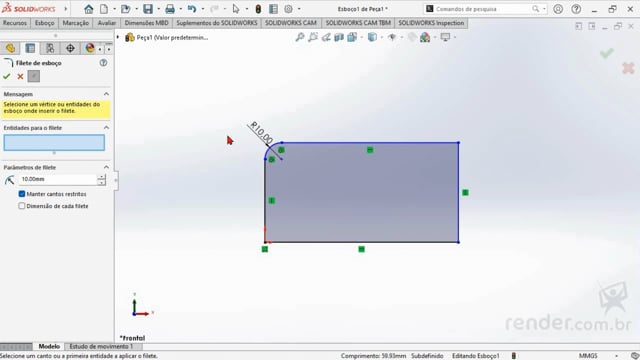This screenshot has width=640, height=360.
Task: Collapse Parâmetros de filete section
Action: point(106,167)
